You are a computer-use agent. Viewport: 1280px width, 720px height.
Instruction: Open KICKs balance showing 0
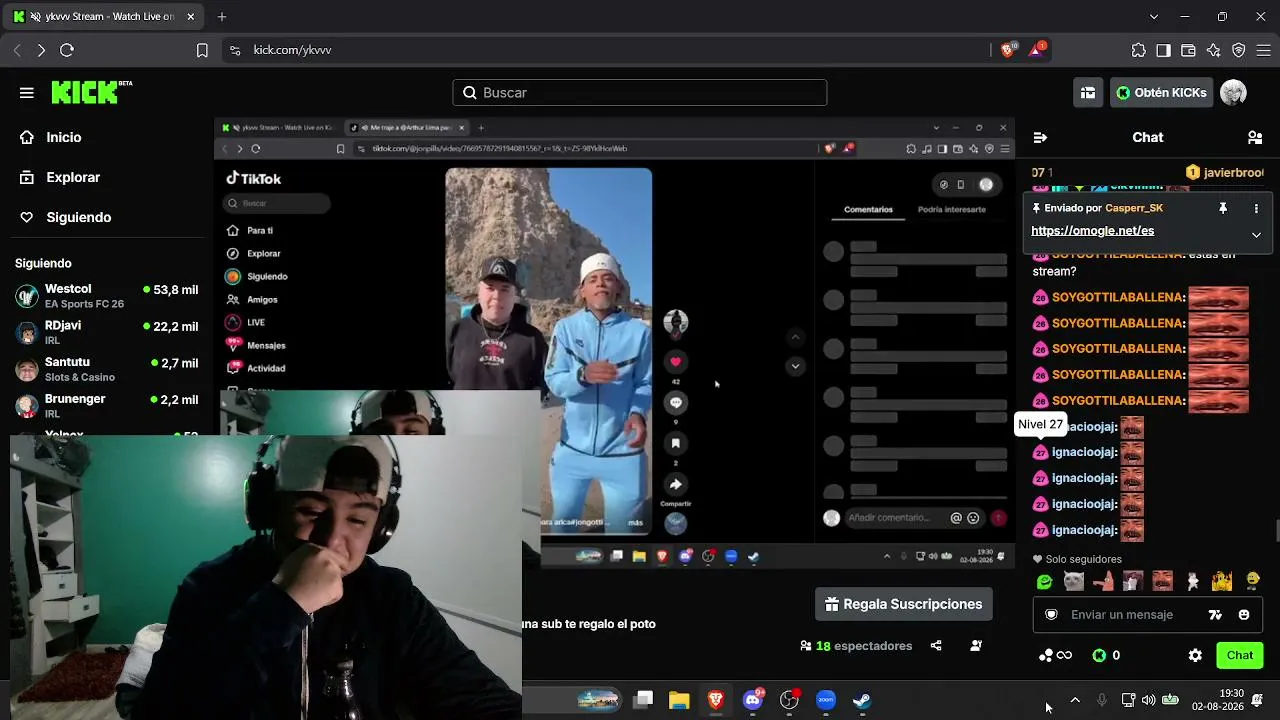(1105, 656)
